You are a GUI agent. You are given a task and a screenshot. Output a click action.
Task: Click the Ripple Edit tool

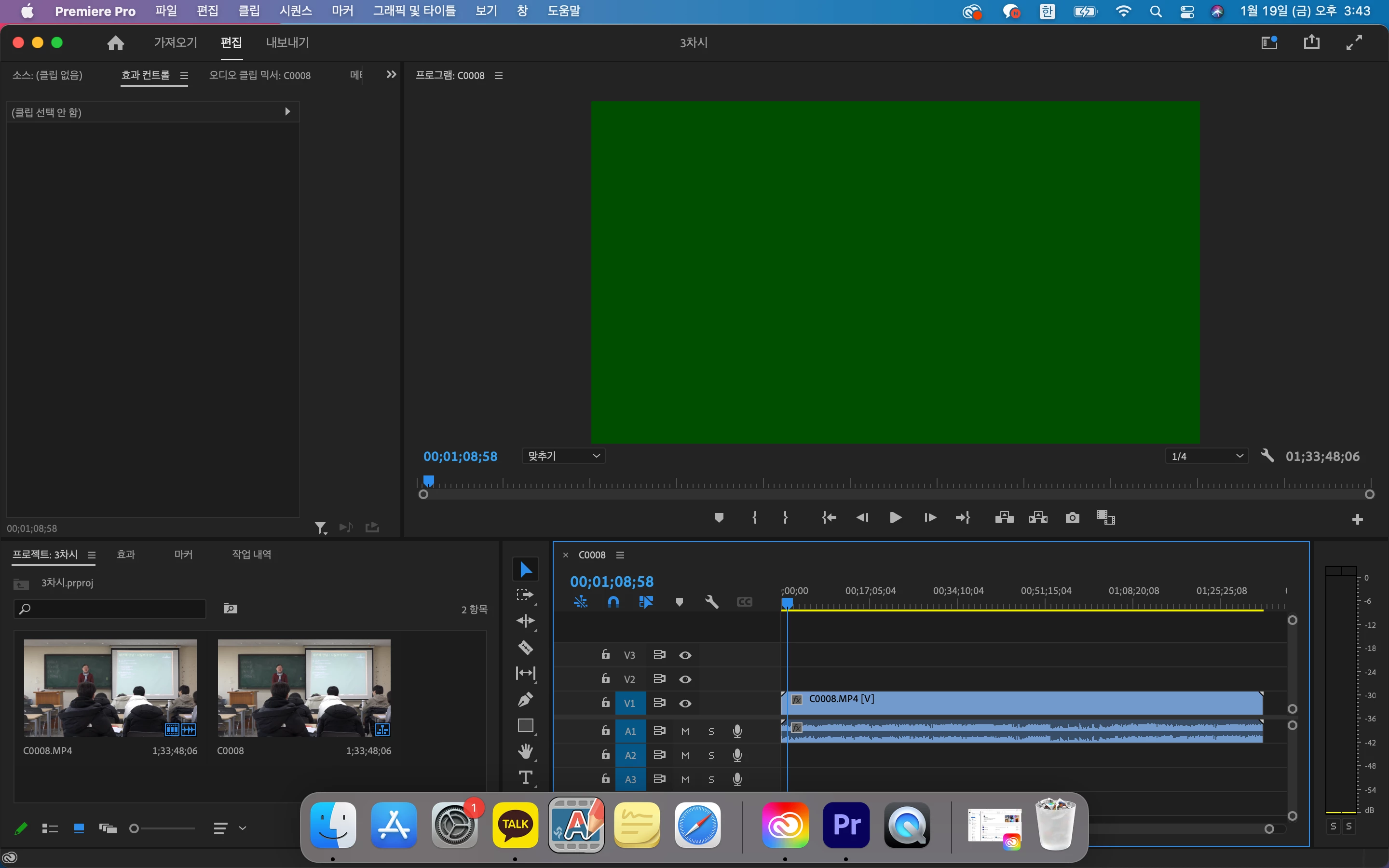click(525, 621)
